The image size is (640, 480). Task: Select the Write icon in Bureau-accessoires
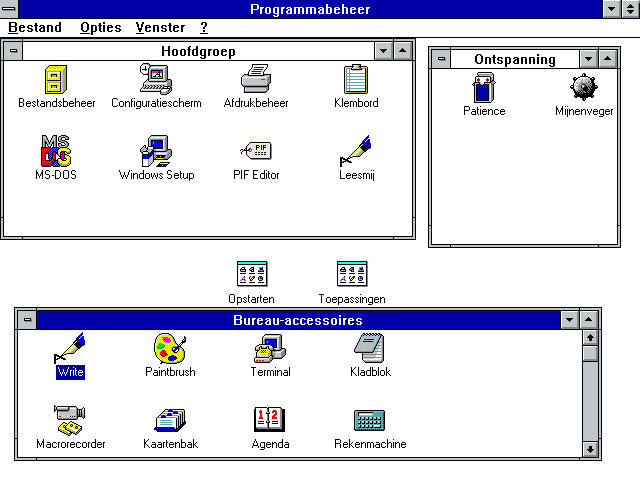(70, 348)
